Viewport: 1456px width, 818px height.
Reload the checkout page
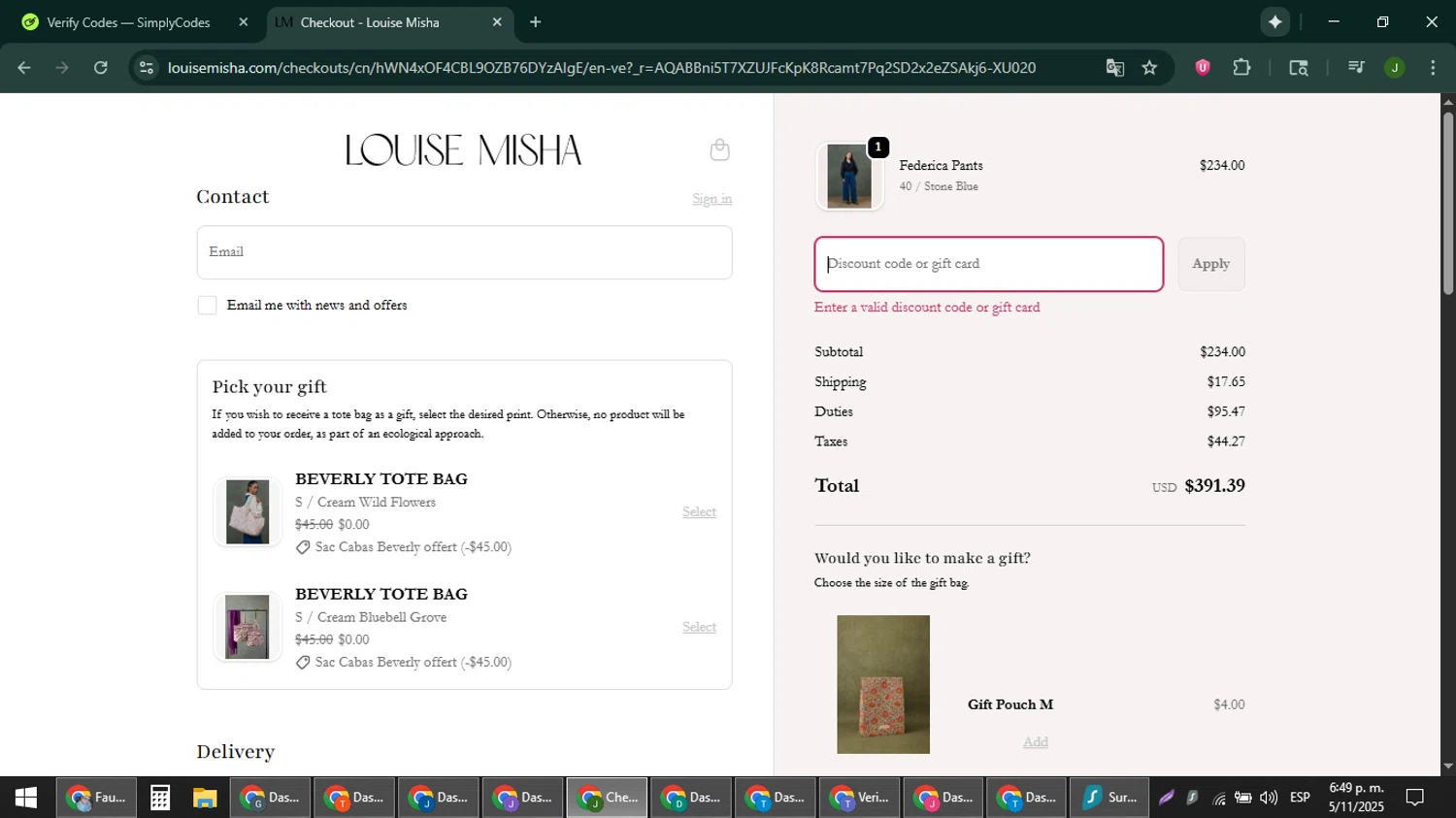point(101,68)
